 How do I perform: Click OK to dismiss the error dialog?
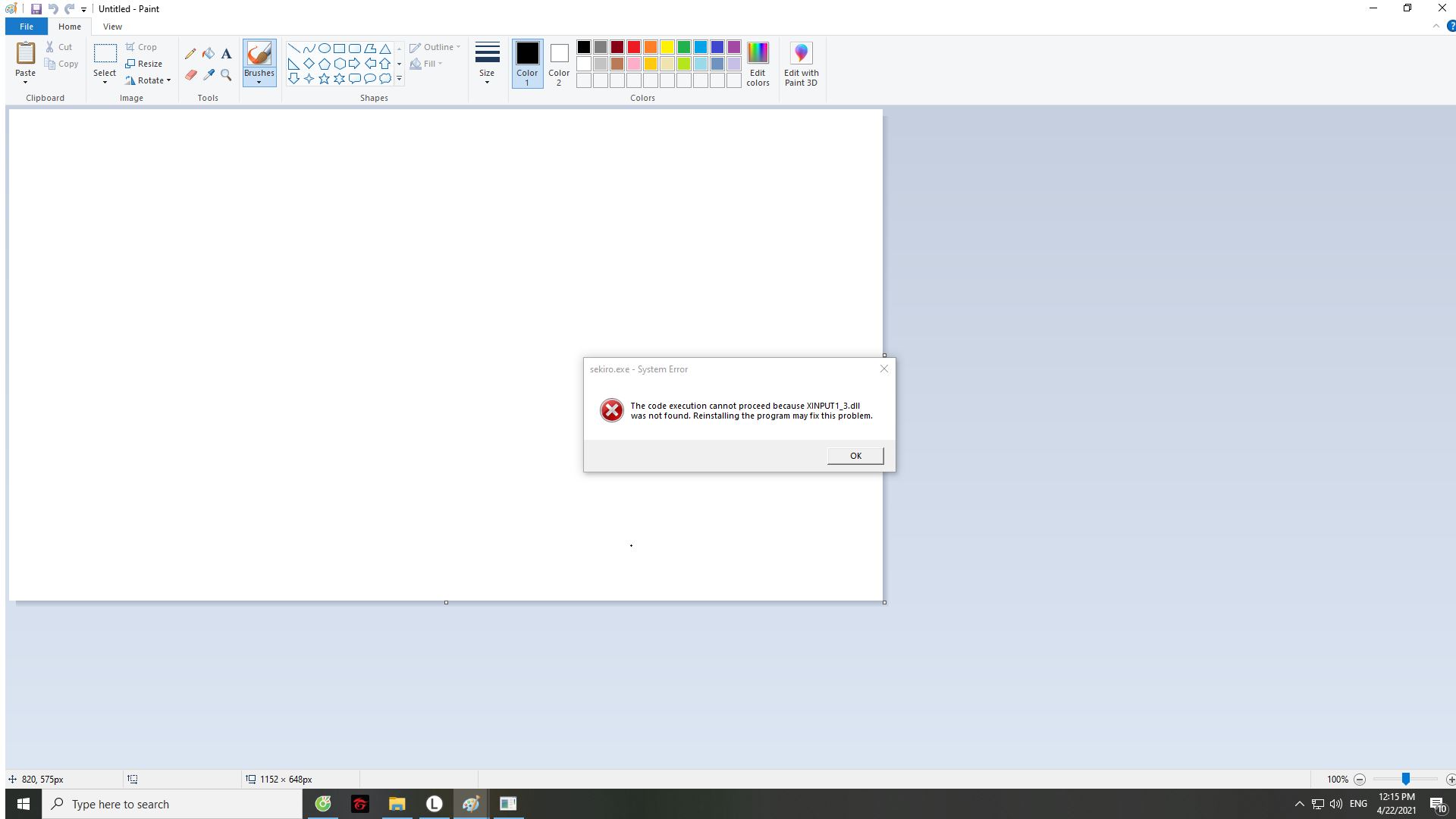coord(855,455)
